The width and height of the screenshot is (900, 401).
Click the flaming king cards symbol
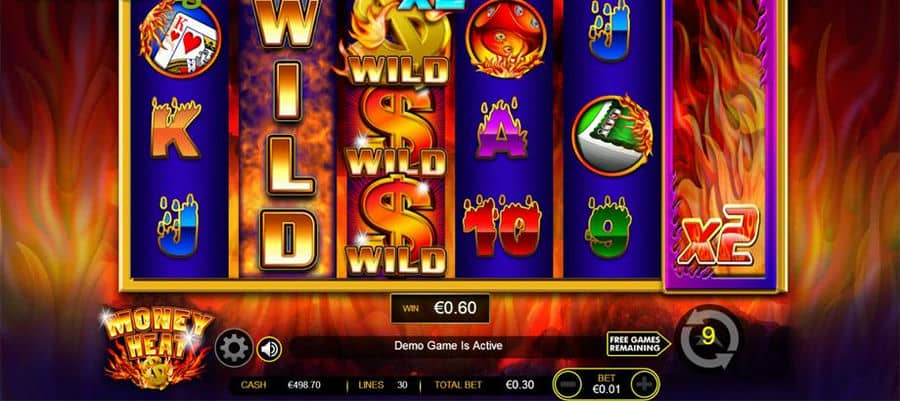pos(179,37)
